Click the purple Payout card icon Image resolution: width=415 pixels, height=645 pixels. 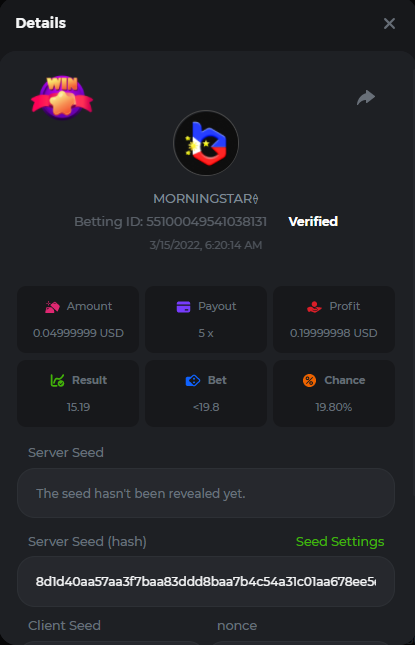tap(183, 307)
